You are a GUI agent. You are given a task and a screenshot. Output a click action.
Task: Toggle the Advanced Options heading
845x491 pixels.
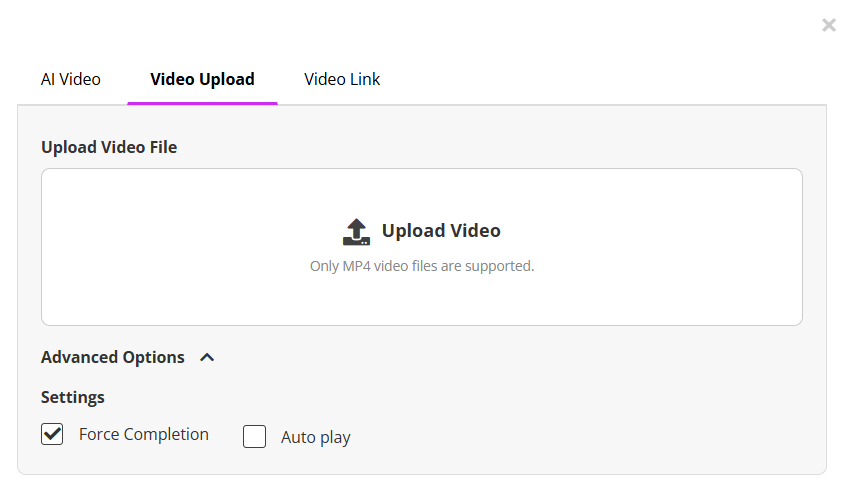tap(113, 357)
